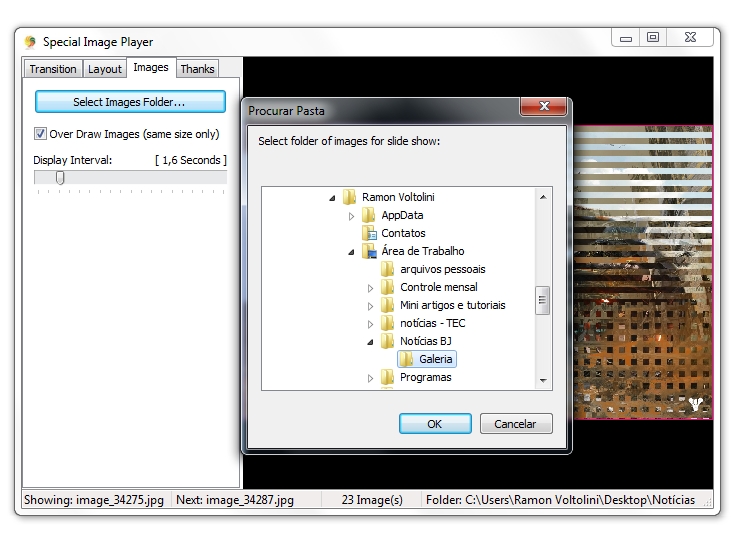732x541 pixels.
Task: Select the arquivos pessoais label
Action: click(443, 269)
